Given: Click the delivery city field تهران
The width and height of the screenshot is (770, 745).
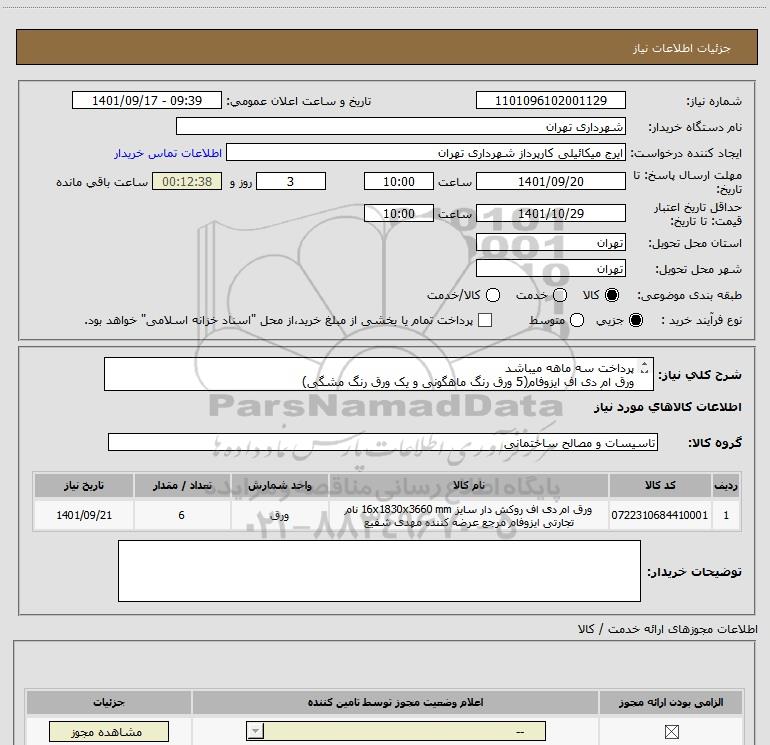Looking at the screenshot, I should click(550, 268).
